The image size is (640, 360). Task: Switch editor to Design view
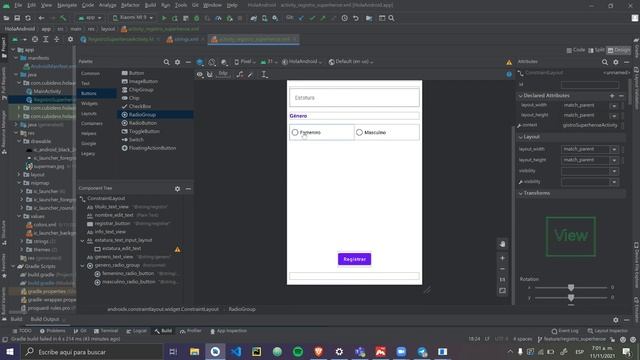(619, 50)
